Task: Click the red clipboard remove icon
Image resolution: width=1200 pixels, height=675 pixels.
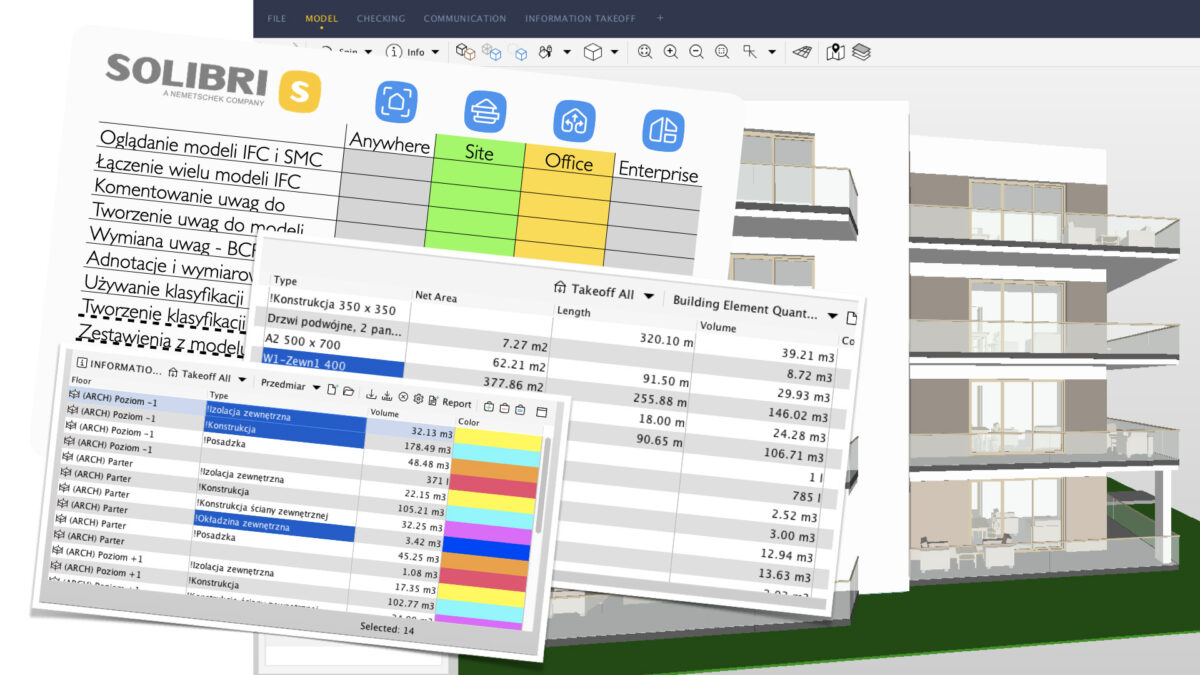Action: [504, 409]
